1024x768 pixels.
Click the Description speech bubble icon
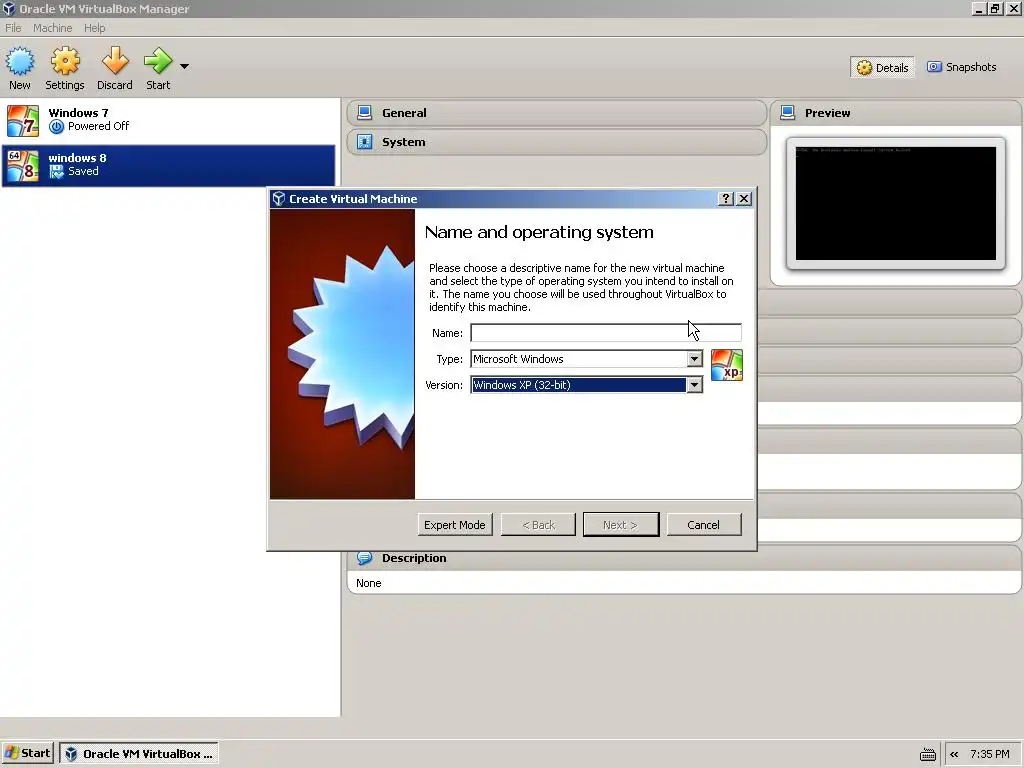coord(364,558)
